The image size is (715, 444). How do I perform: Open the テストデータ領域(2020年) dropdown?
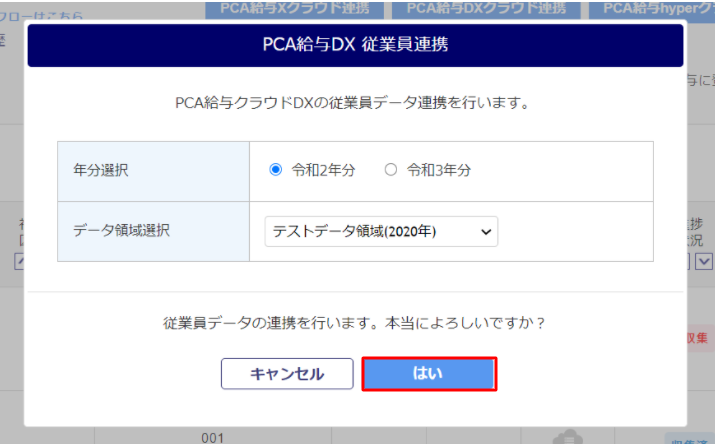381,232
